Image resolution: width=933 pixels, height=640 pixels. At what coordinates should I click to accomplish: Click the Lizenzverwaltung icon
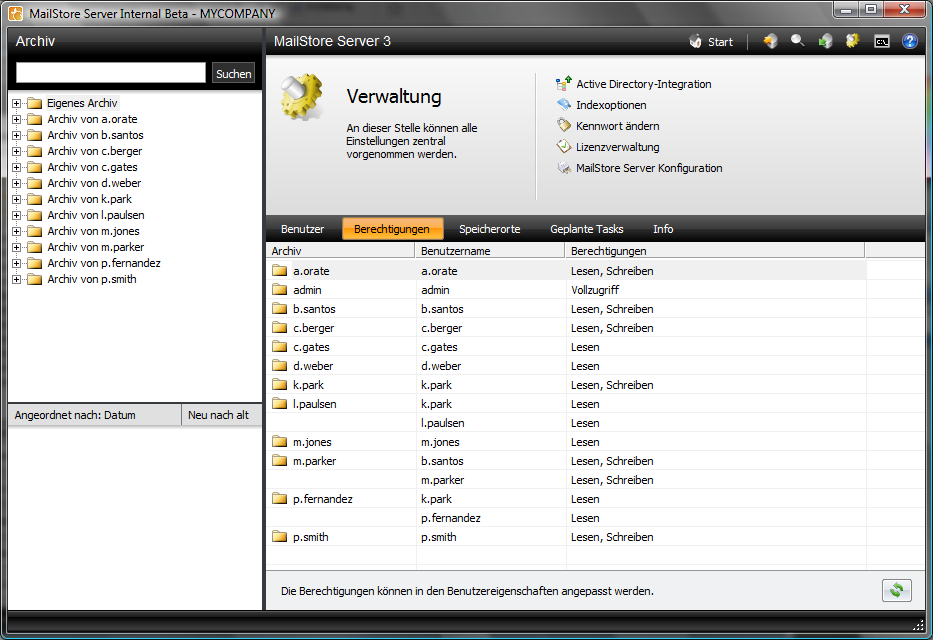click(563, 146)
